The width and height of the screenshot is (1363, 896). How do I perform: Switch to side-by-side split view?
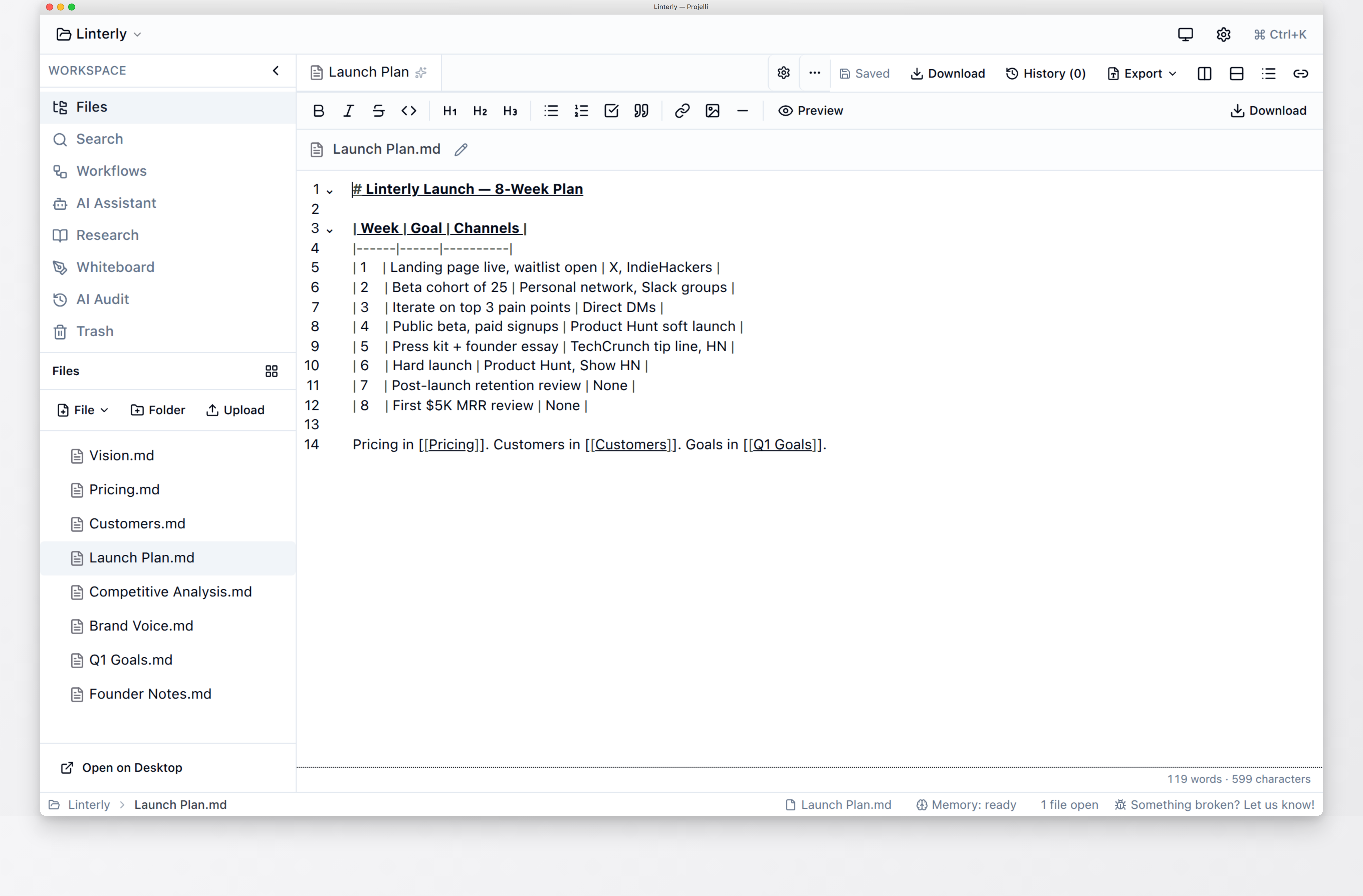[x=1204, y=73]
